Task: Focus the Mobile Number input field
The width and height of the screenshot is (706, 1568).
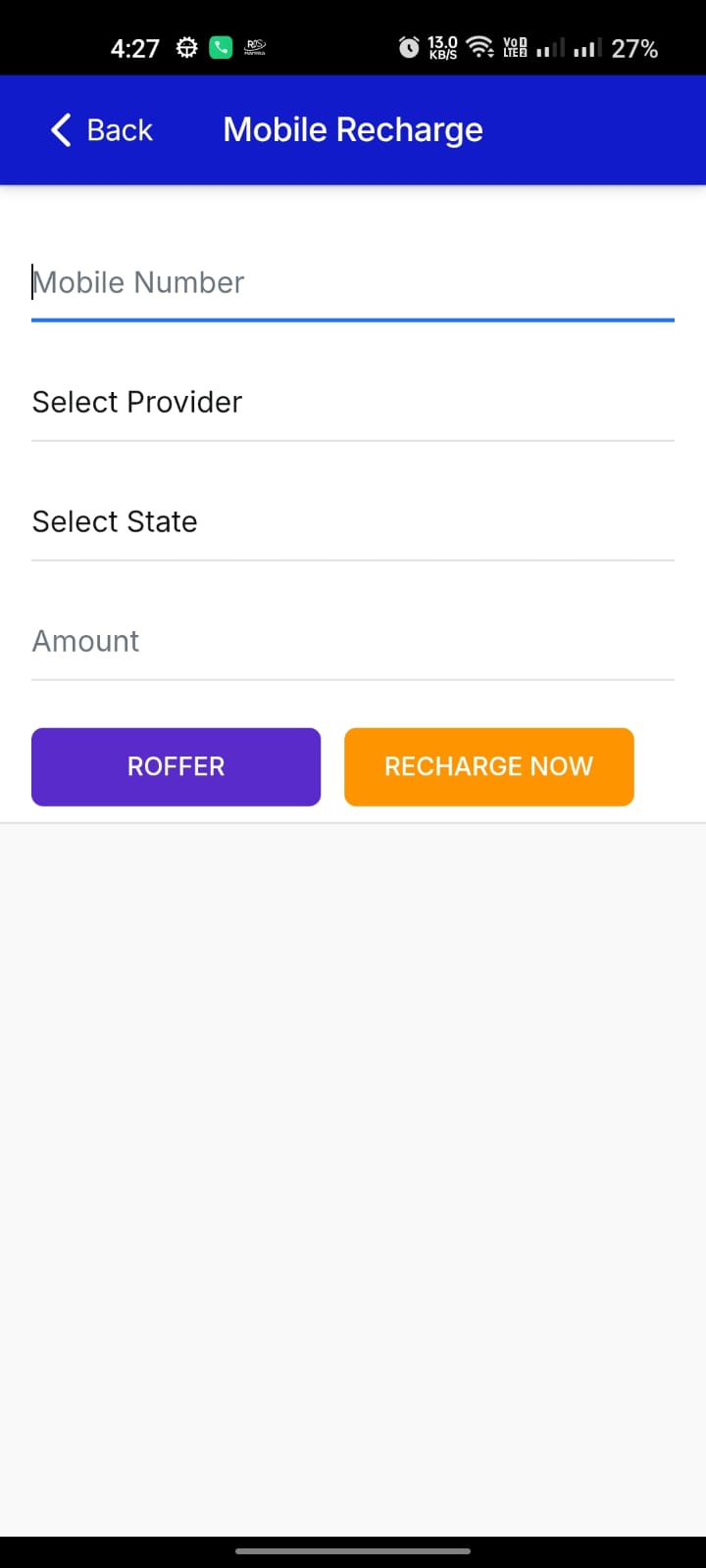Action: tap(353, 283)
